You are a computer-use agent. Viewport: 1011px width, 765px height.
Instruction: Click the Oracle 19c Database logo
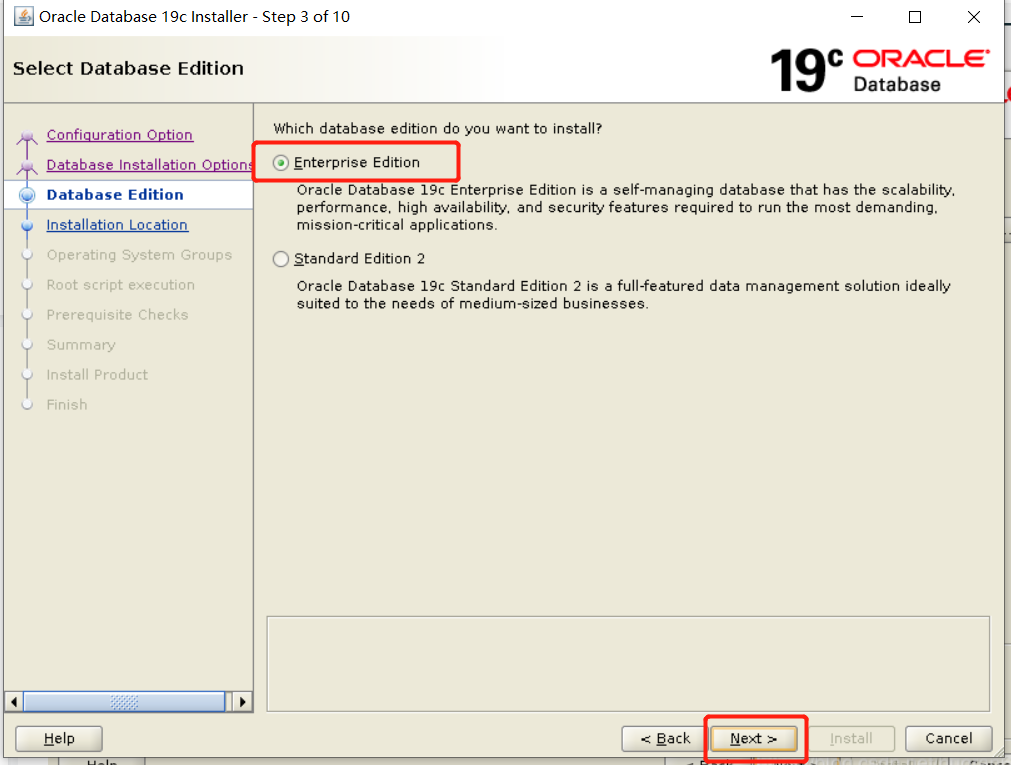tap(879, 70)
